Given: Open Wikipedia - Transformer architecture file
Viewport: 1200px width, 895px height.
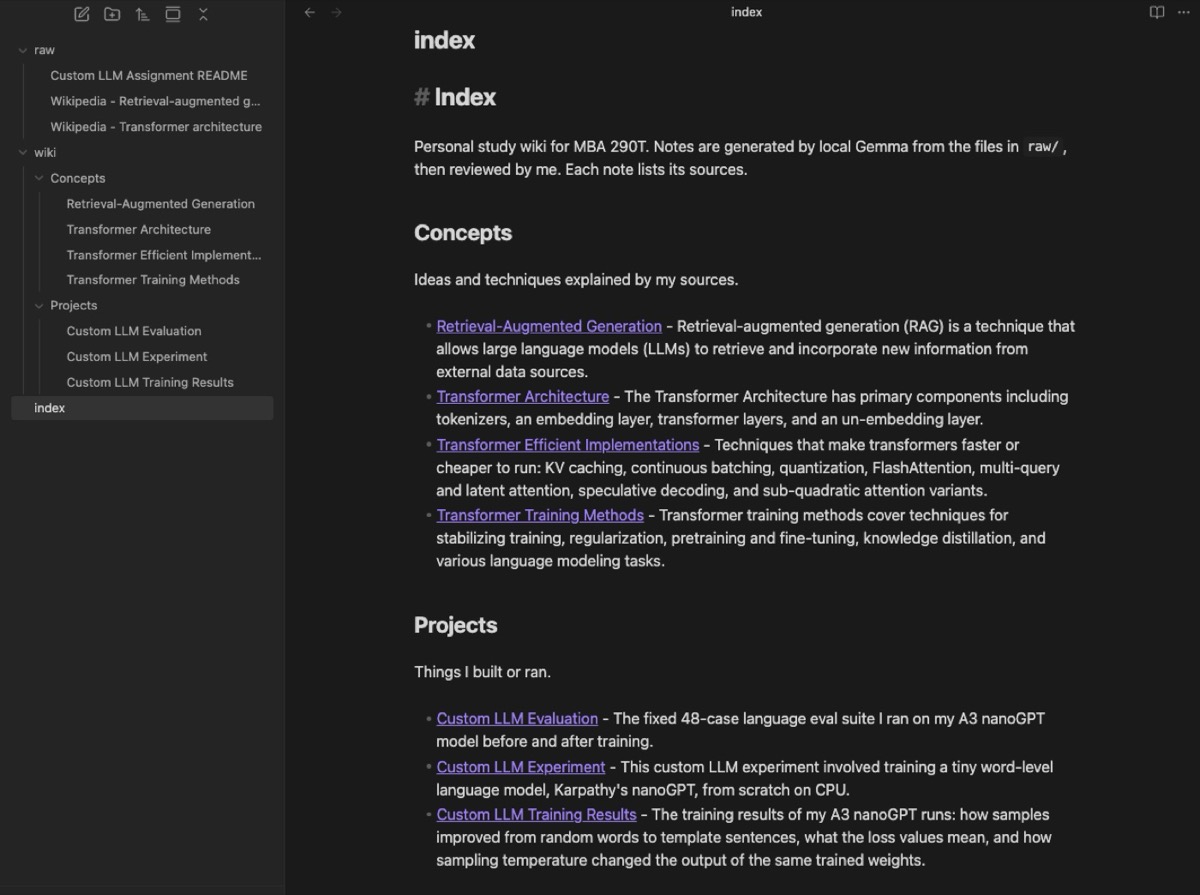Looking at the screenshot, I should coord(156,127).
